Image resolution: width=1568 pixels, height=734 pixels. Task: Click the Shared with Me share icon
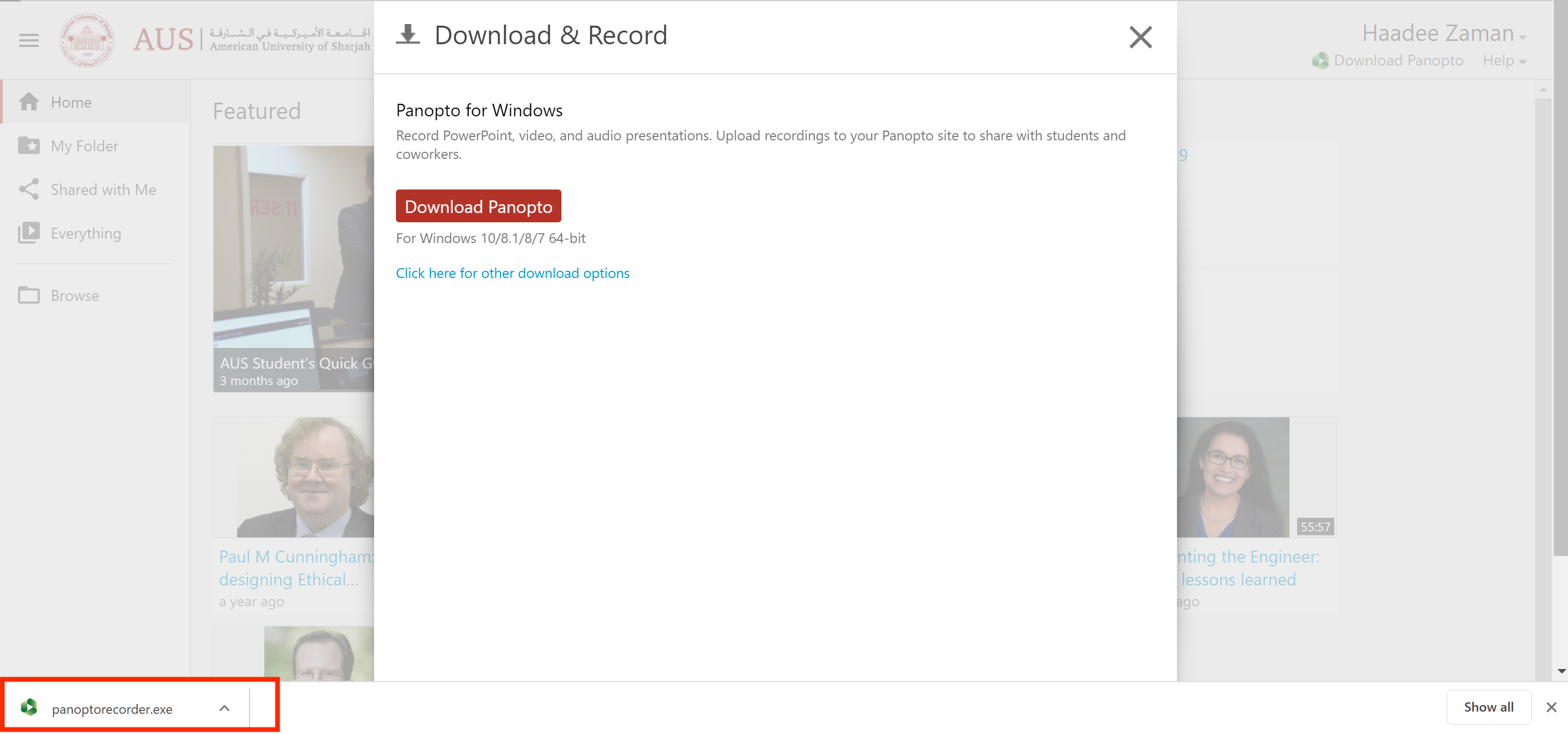point(28,190)
